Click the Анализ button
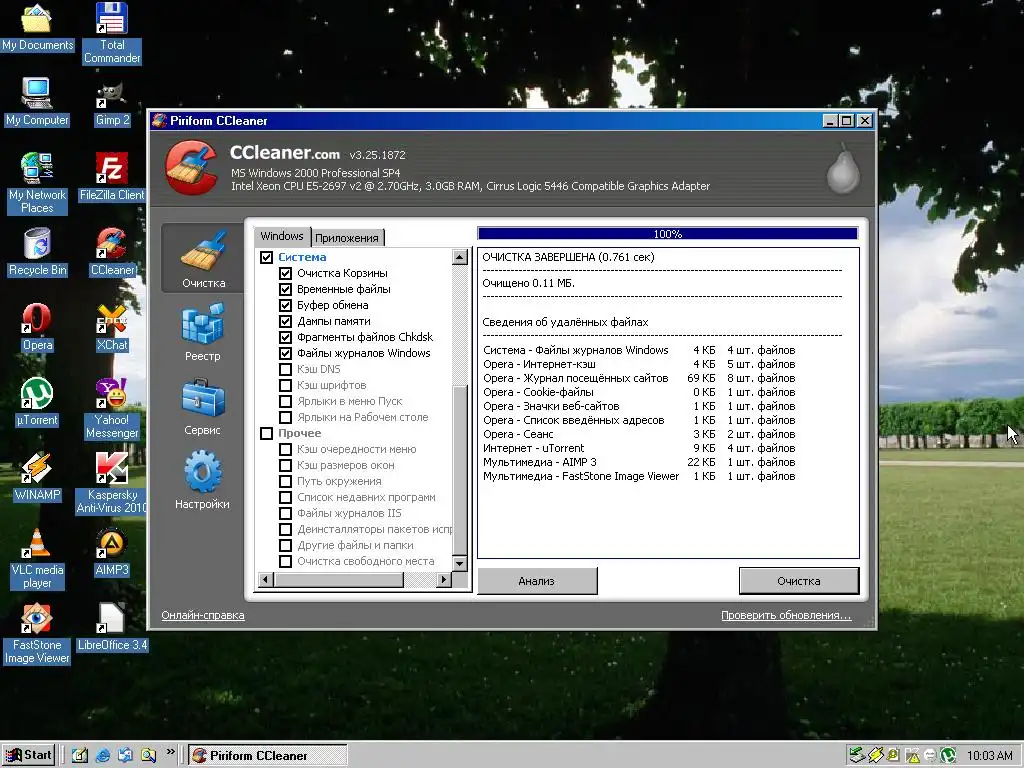This screenshot has width=1024, height=768. [x=537, y=581]
